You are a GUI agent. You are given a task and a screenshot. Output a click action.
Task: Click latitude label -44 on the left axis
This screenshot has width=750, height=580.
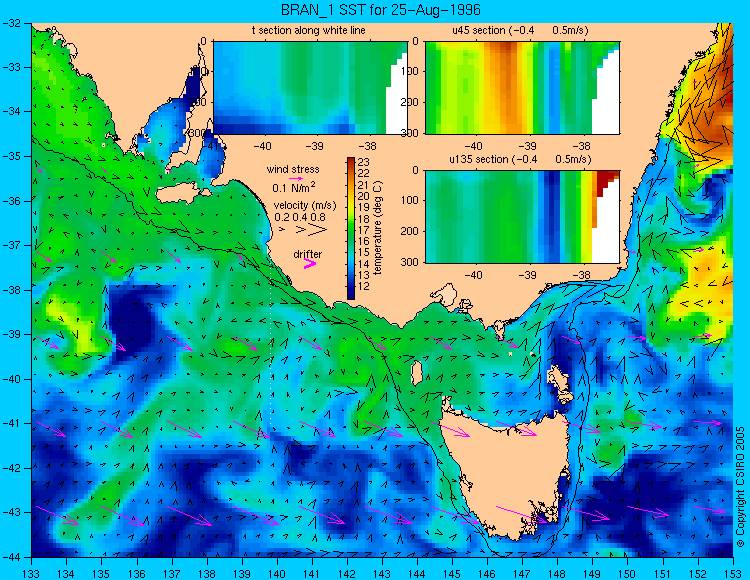11,557
